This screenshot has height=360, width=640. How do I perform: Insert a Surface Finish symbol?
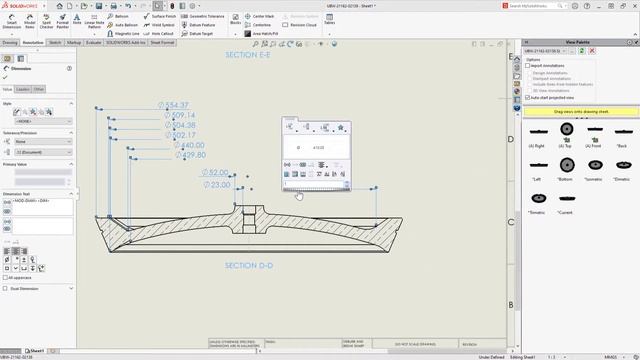click(160, 16)
